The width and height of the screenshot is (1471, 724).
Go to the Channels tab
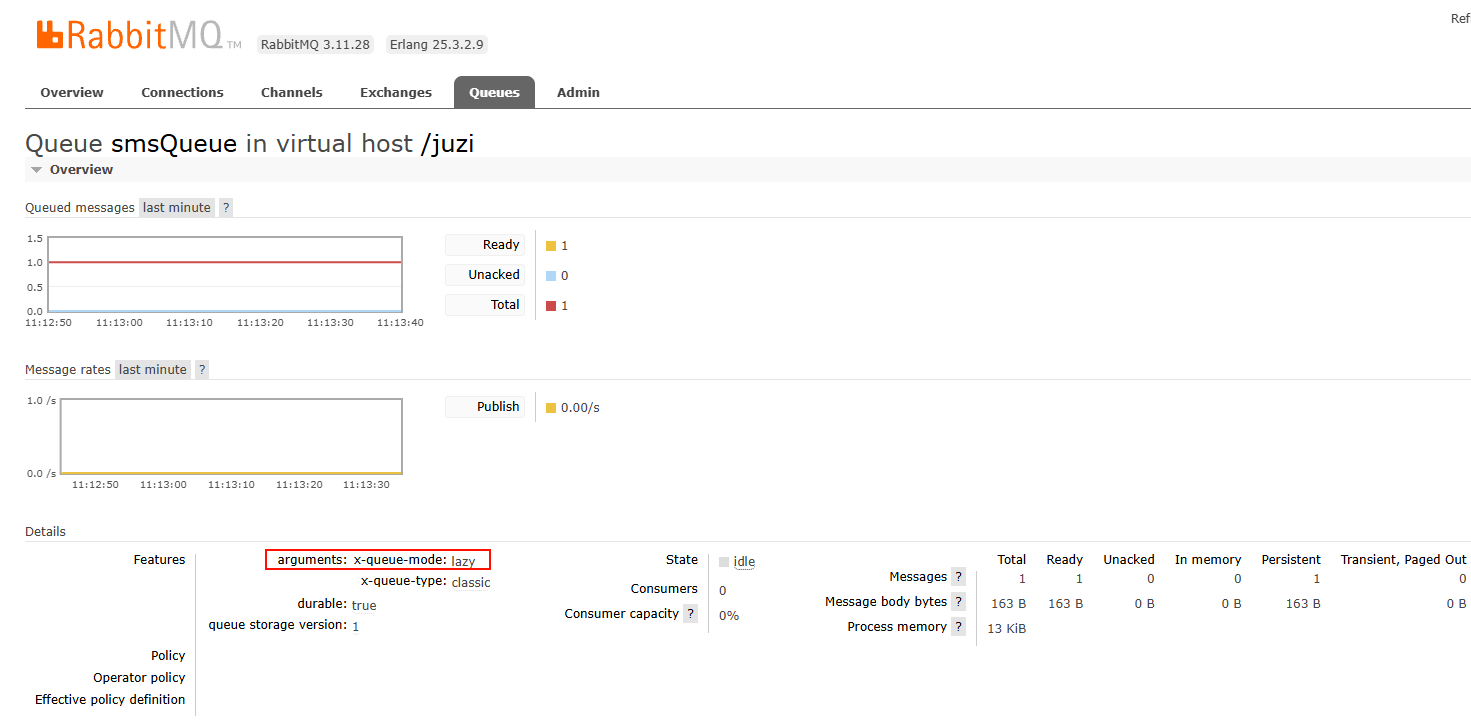point(291,93)
